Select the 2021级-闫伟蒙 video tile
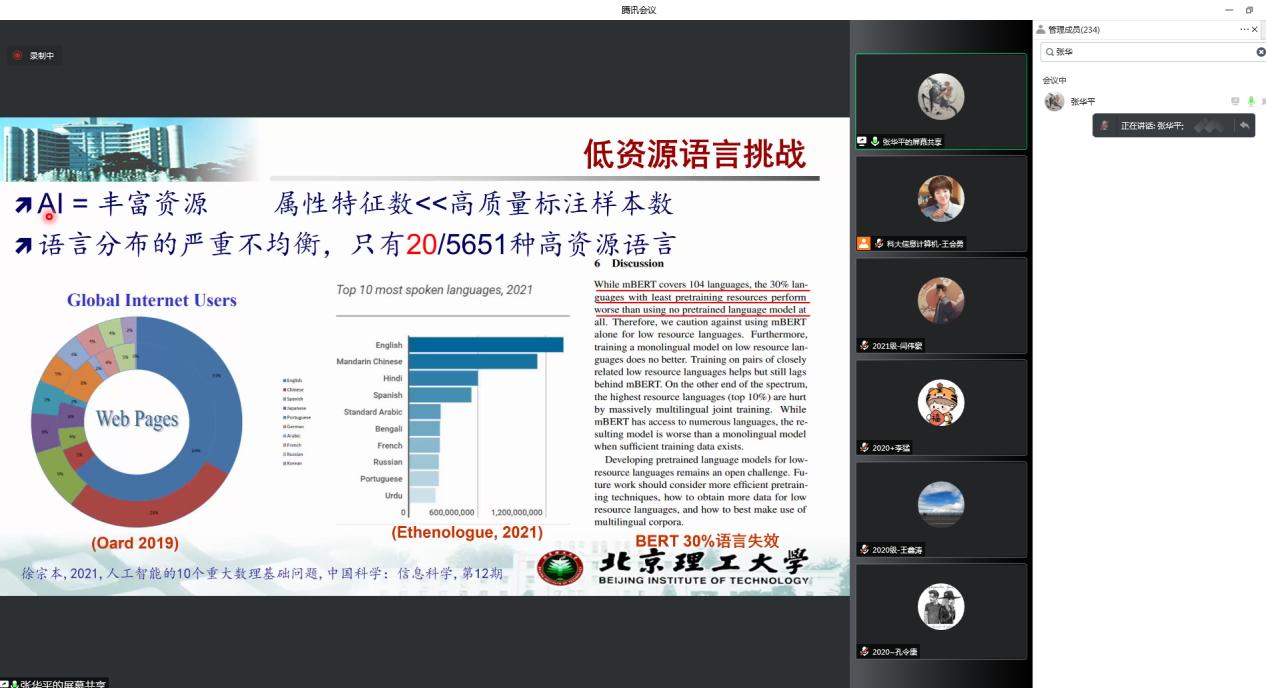Screen dimensions: 1266x688 pyautogui.click(x=941, y=305)
